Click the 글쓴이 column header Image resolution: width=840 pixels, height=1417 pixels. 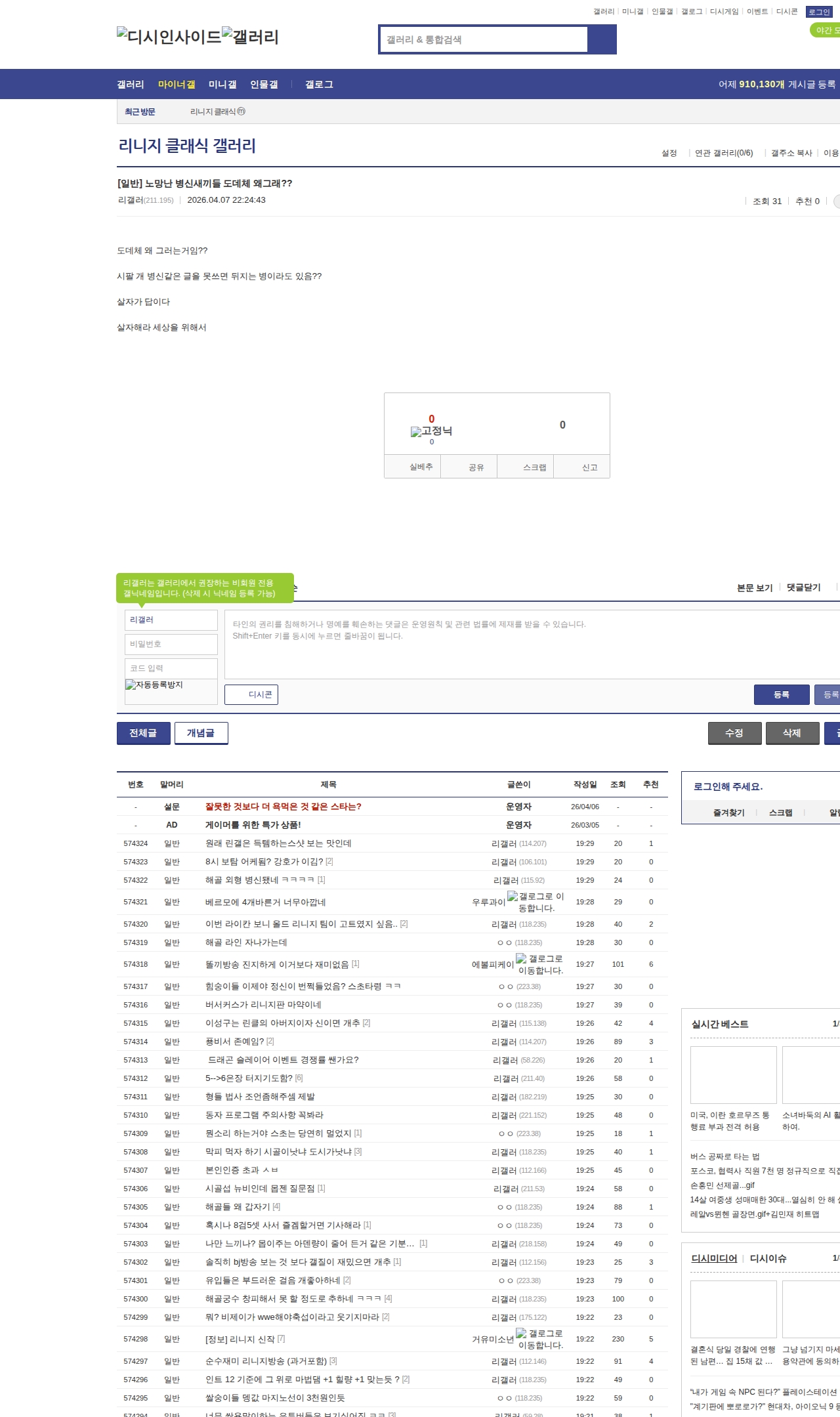[x=518, y=784]
